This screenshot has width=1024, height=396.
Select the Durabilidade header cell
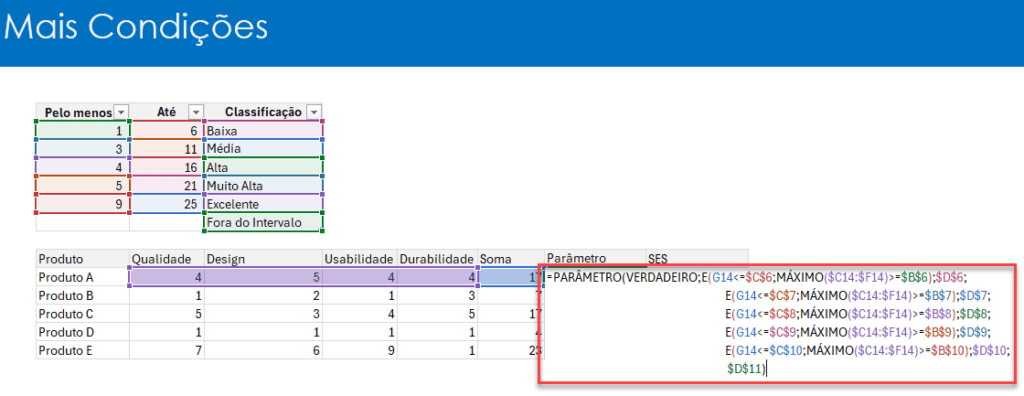(438, 259)
